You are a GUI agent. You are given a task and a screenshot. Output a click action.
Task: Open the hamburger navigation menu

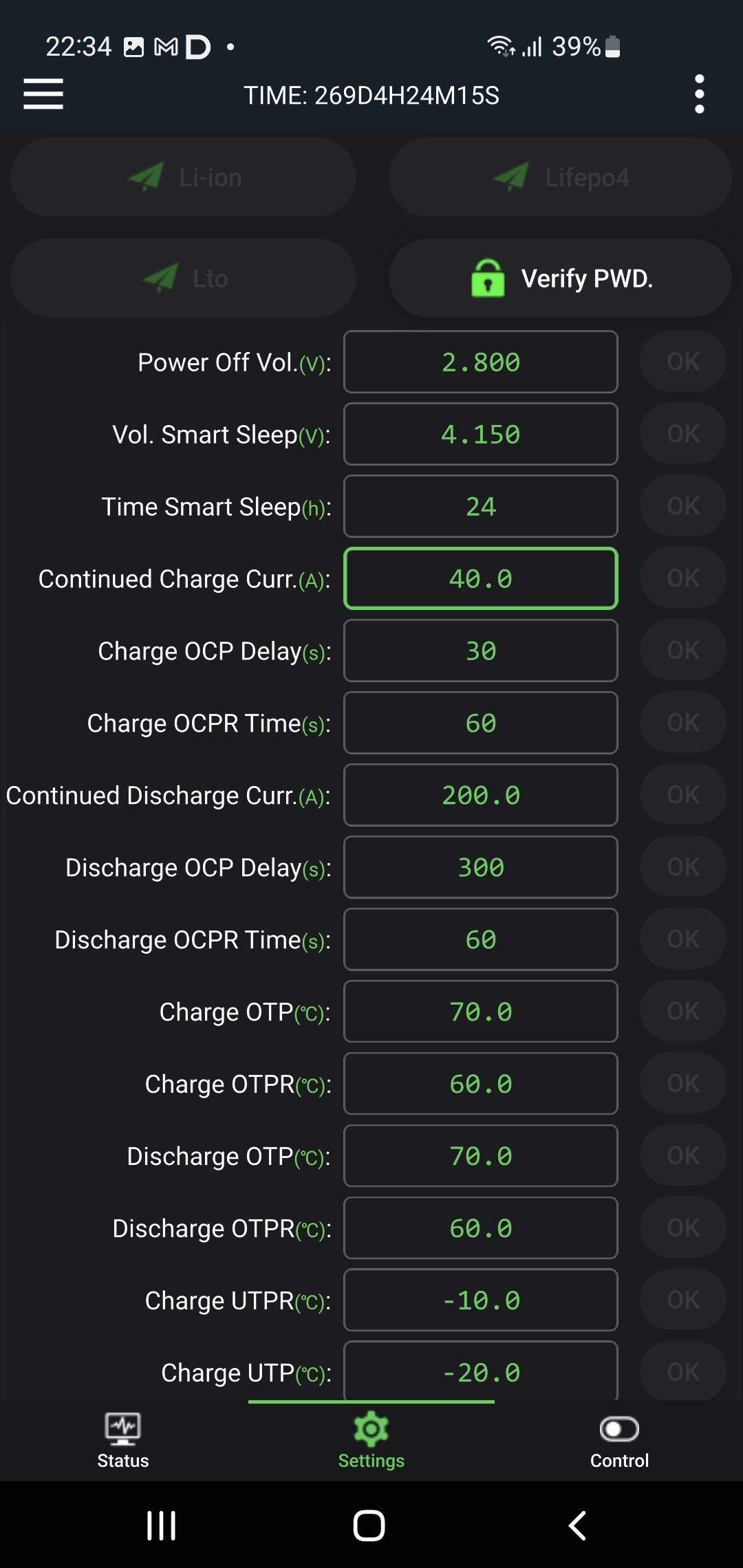pyautogui.click(x=43, y=94)
